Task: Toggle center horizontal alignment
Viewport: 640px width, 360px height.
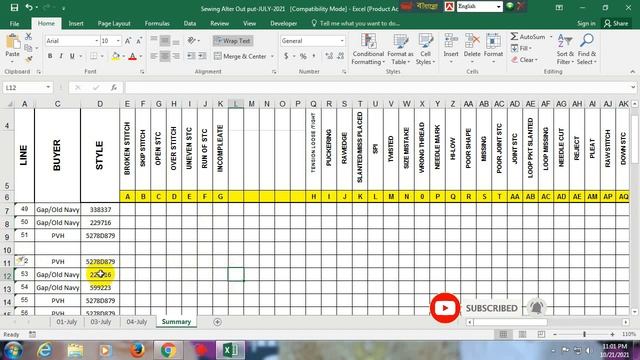Action: click(x=165, y=56)
